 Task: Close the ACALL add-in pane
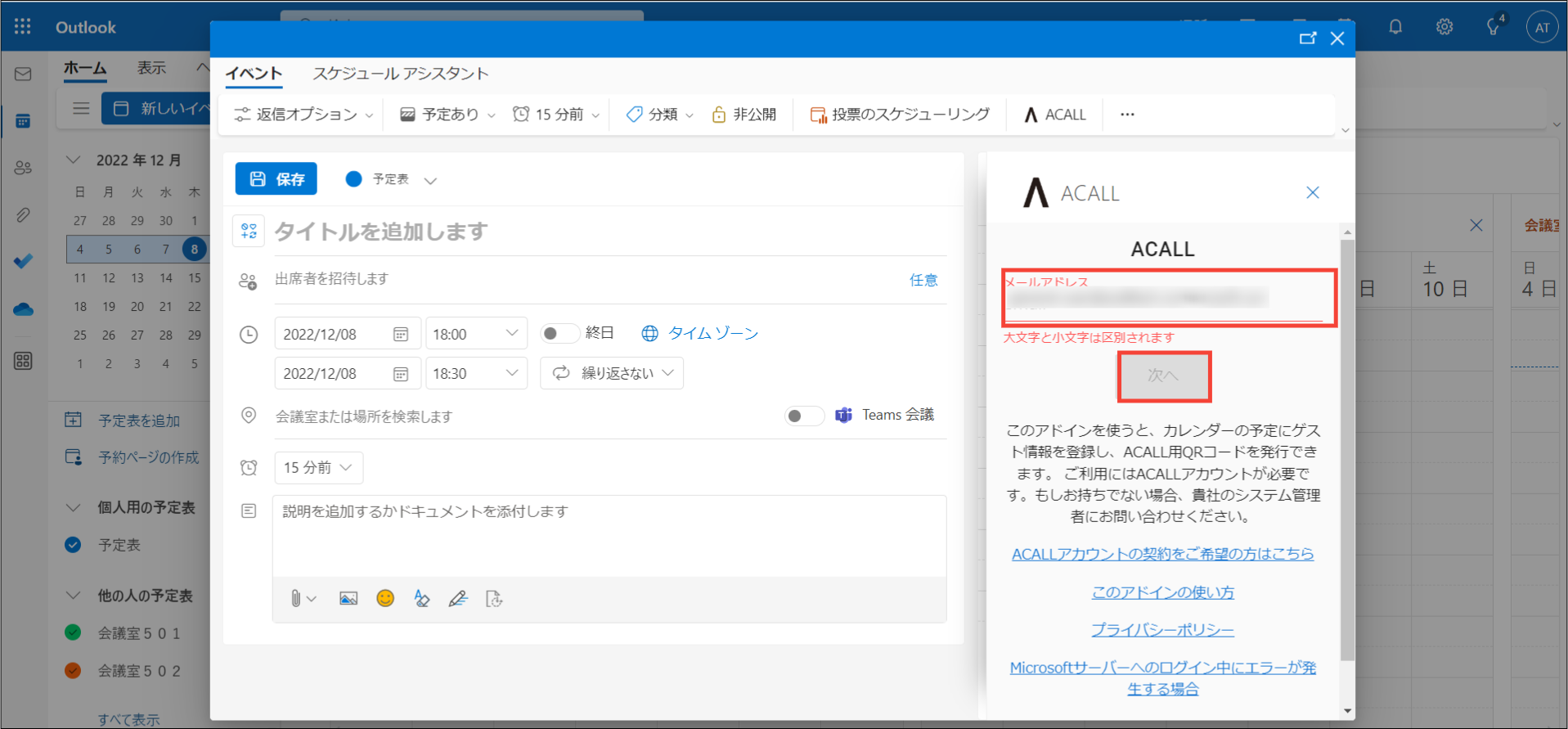pyautogui.click(x=1313, y=192)
